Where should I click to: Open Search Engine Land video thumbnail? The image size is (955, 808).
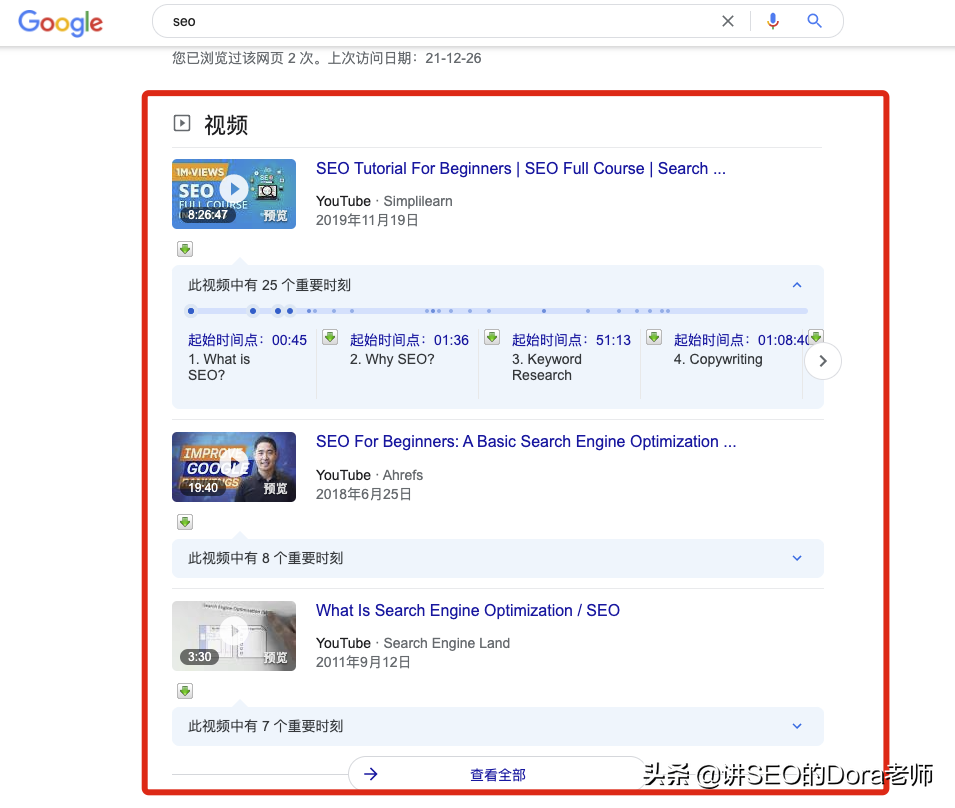pos(234,636)
